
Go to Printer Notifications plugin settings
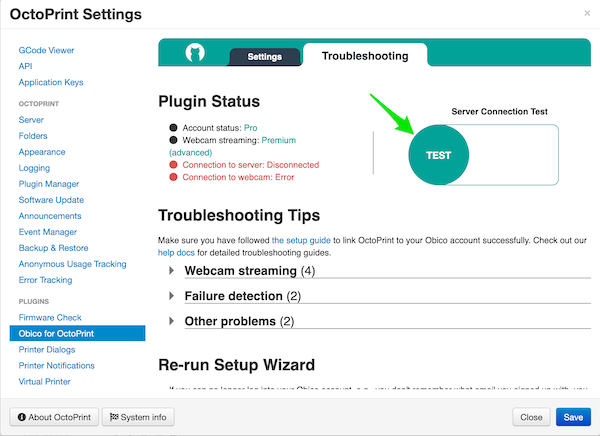pos(56,366)
